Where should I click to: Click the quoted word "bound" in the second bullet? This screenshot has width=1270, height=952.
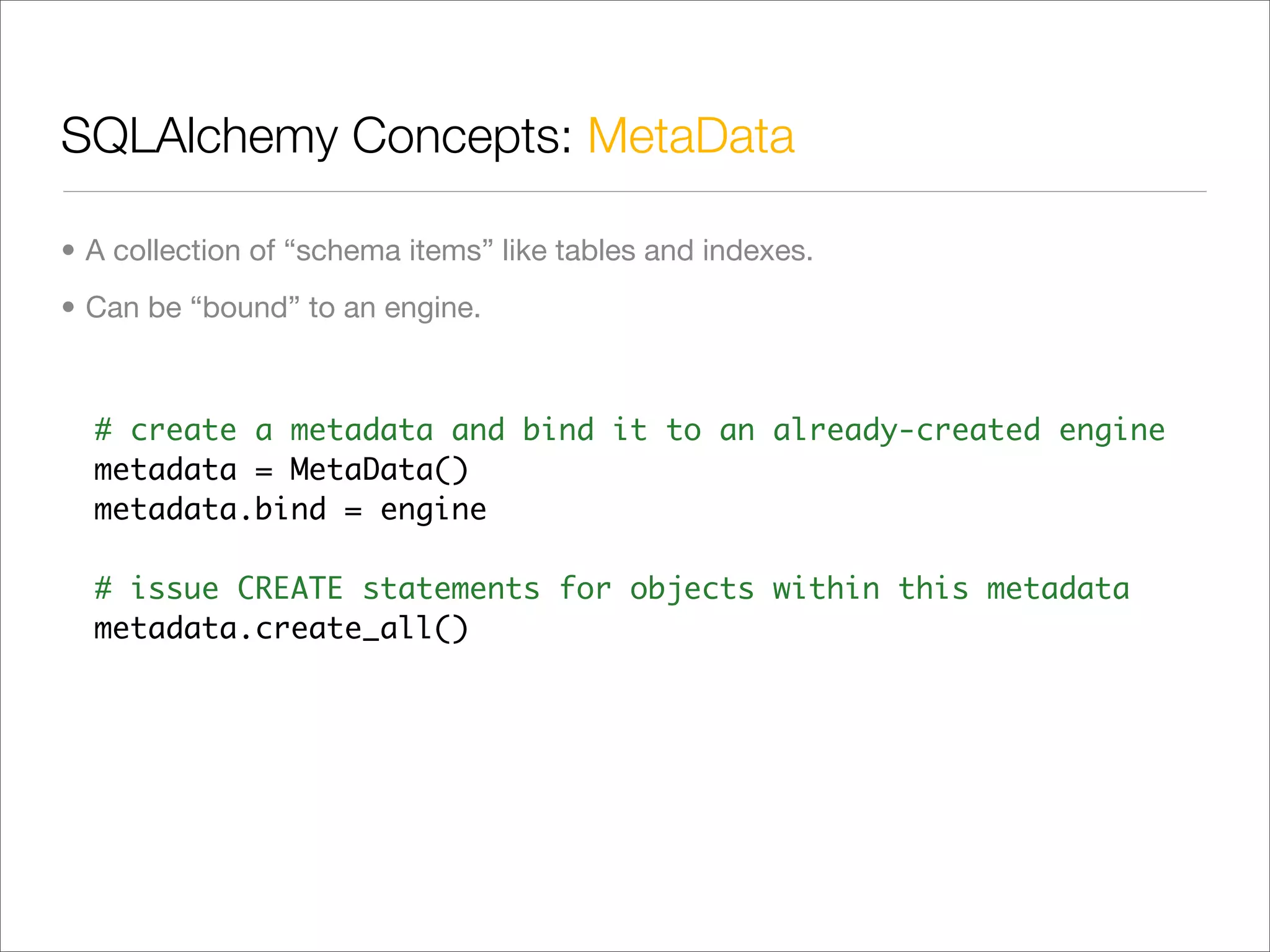[245, 307]
